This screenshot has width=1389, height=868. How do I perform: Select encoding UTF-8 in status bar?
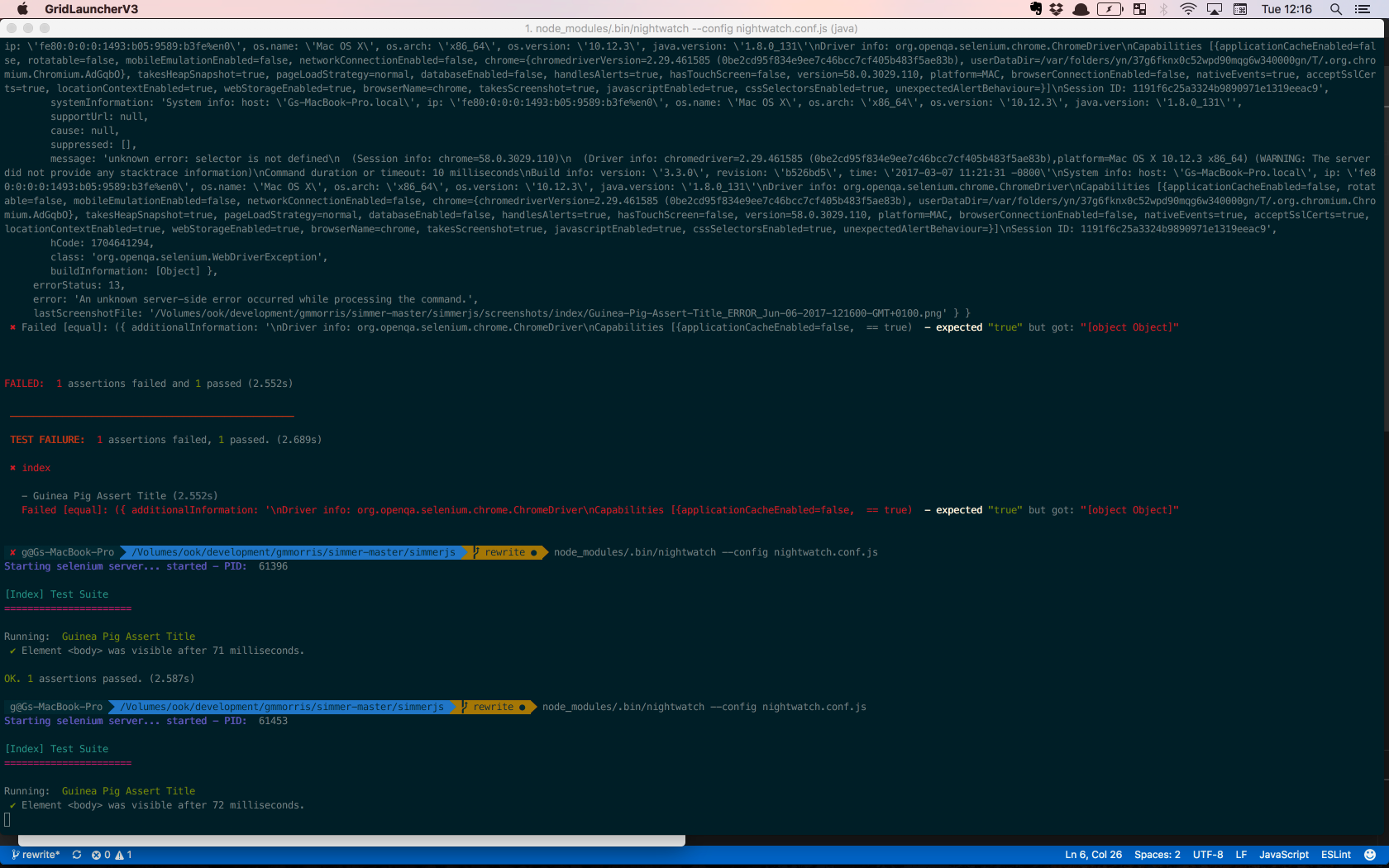click(1207, 855)
